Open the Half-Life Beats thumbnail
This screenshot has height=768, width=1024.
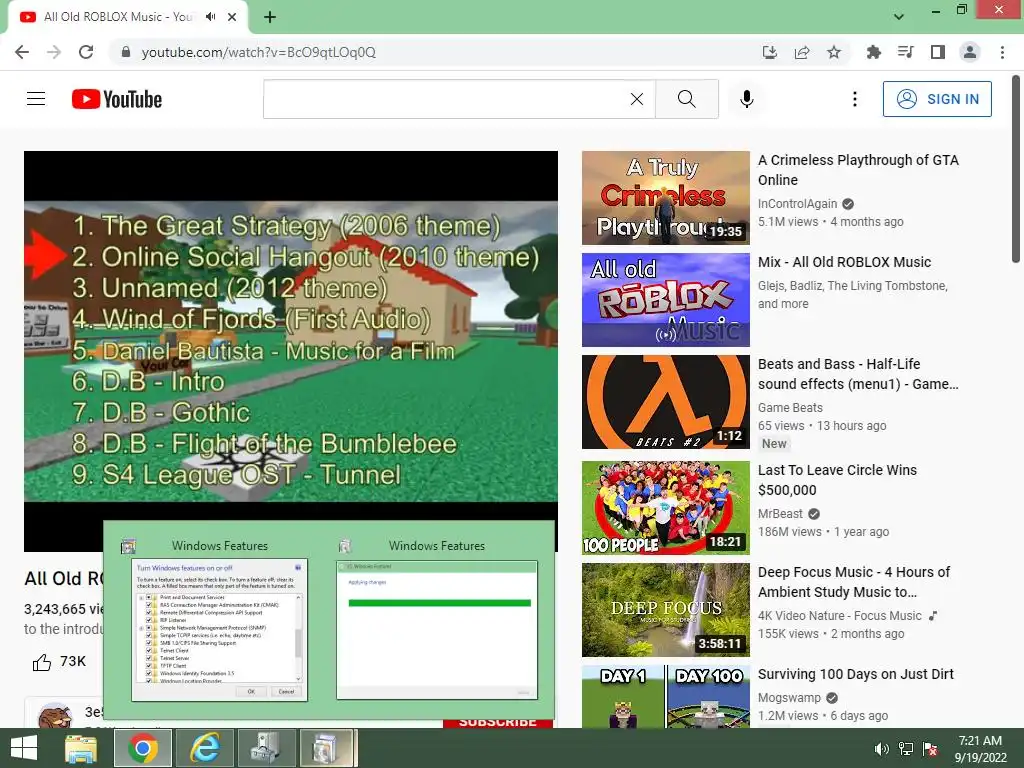665,402
